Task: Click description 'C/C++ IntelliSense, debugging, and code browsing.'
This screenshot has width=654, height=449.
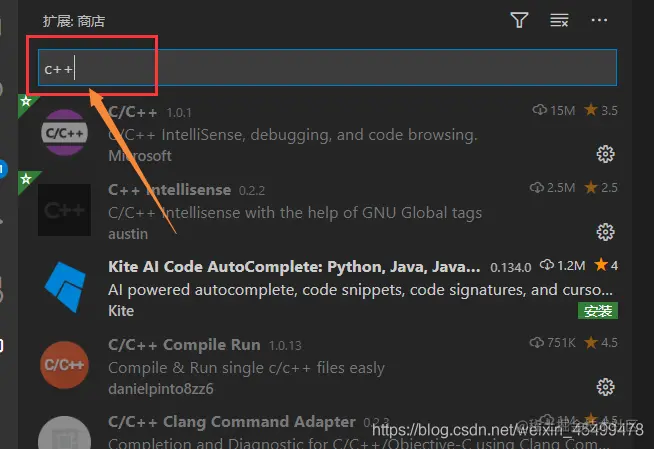Action: pyautogui.click(x=293, y=135)
